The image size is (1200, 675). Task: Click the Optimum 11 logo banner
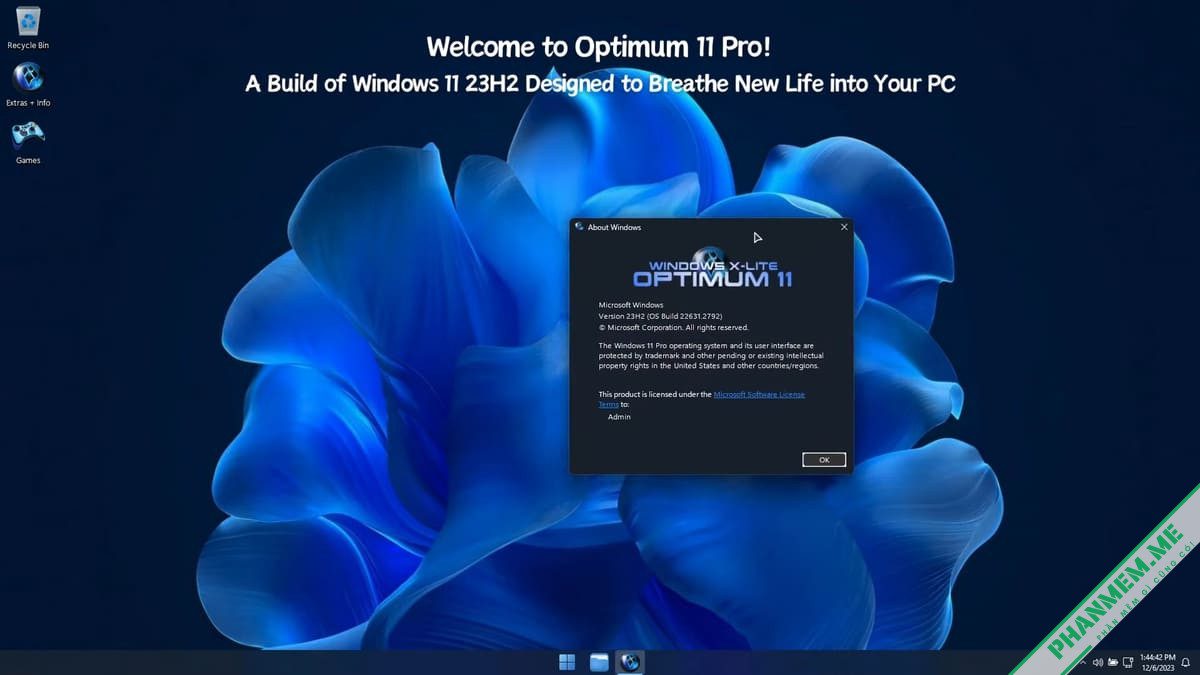click(712, 268)
